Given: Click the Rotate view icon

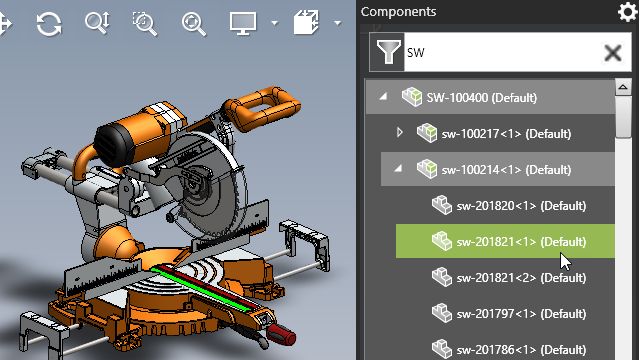Looking at the screenshot, I should [x=49, y=23].
